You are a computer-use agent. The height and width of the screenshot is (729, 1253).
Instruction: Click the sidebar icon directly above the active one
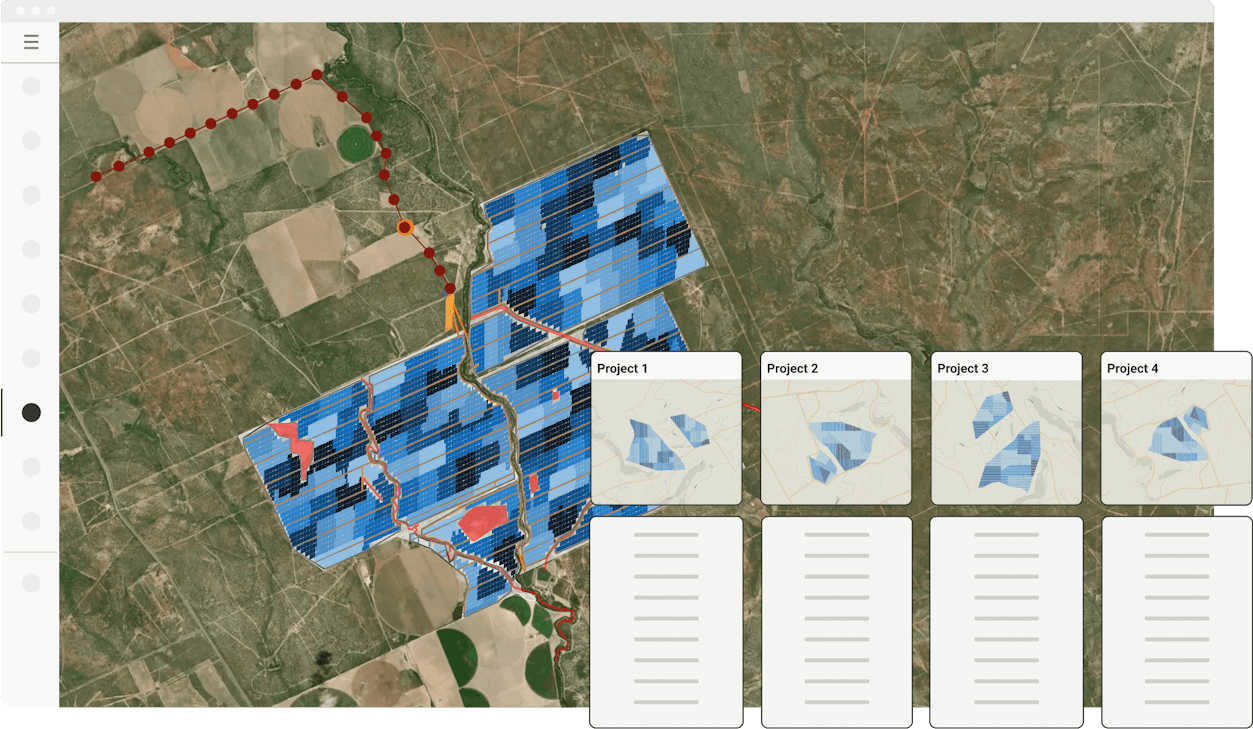pyautogui.click(x=31, y=358)
